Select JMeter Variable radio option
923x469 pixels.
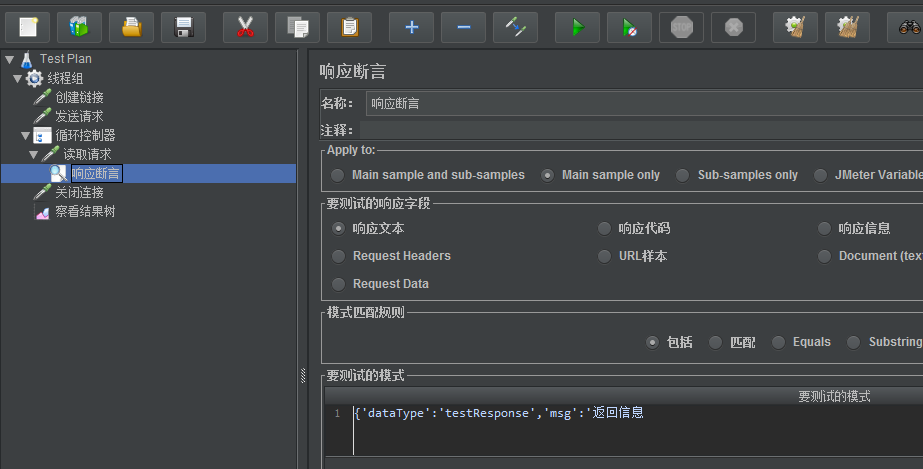tap(821, 175)
